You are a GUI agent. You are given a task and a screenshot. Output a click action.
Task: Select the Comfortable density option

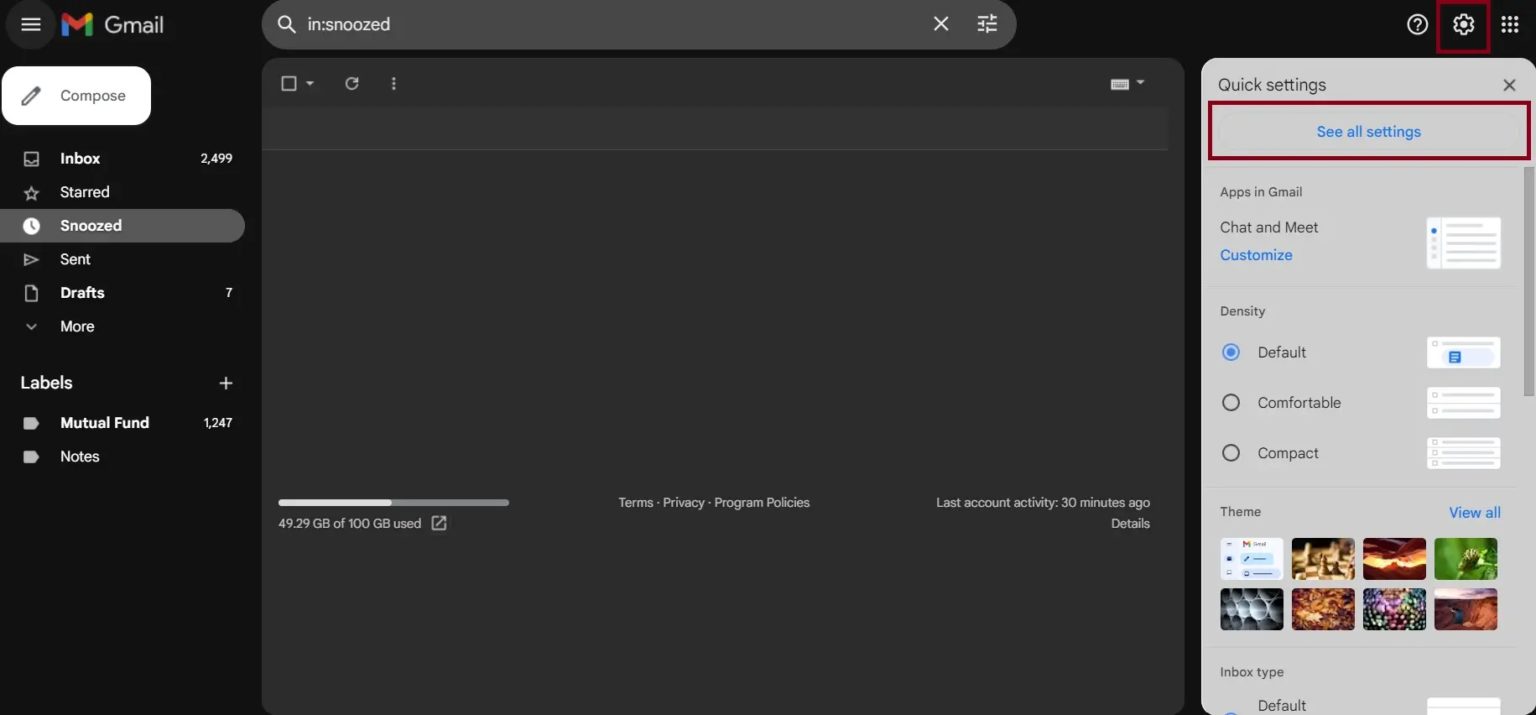pyautogui.click(x=1231, y=402)
